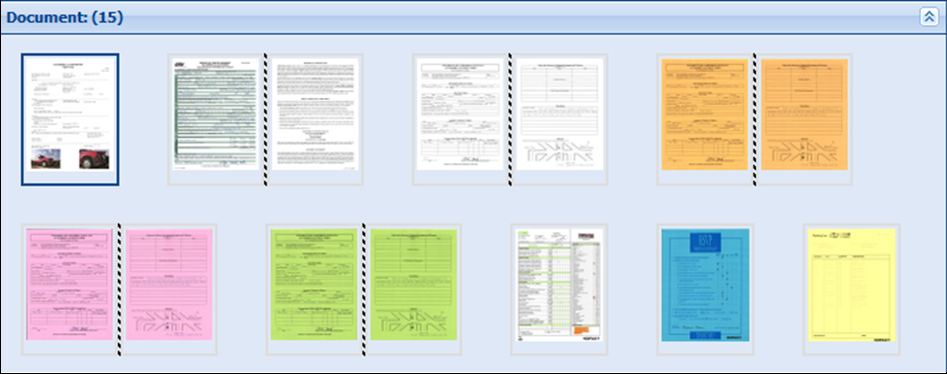
Task: Select the white form back page with diagram
Action: [559, 114]
